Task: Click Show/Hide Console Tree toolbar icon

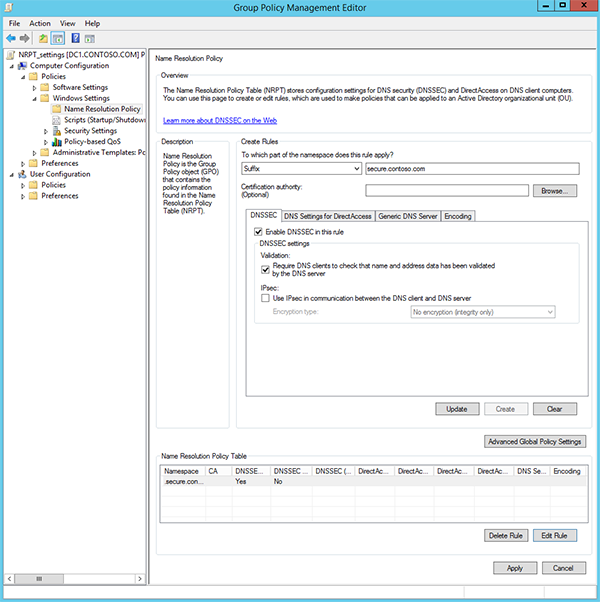Action: tap(58, 38)
